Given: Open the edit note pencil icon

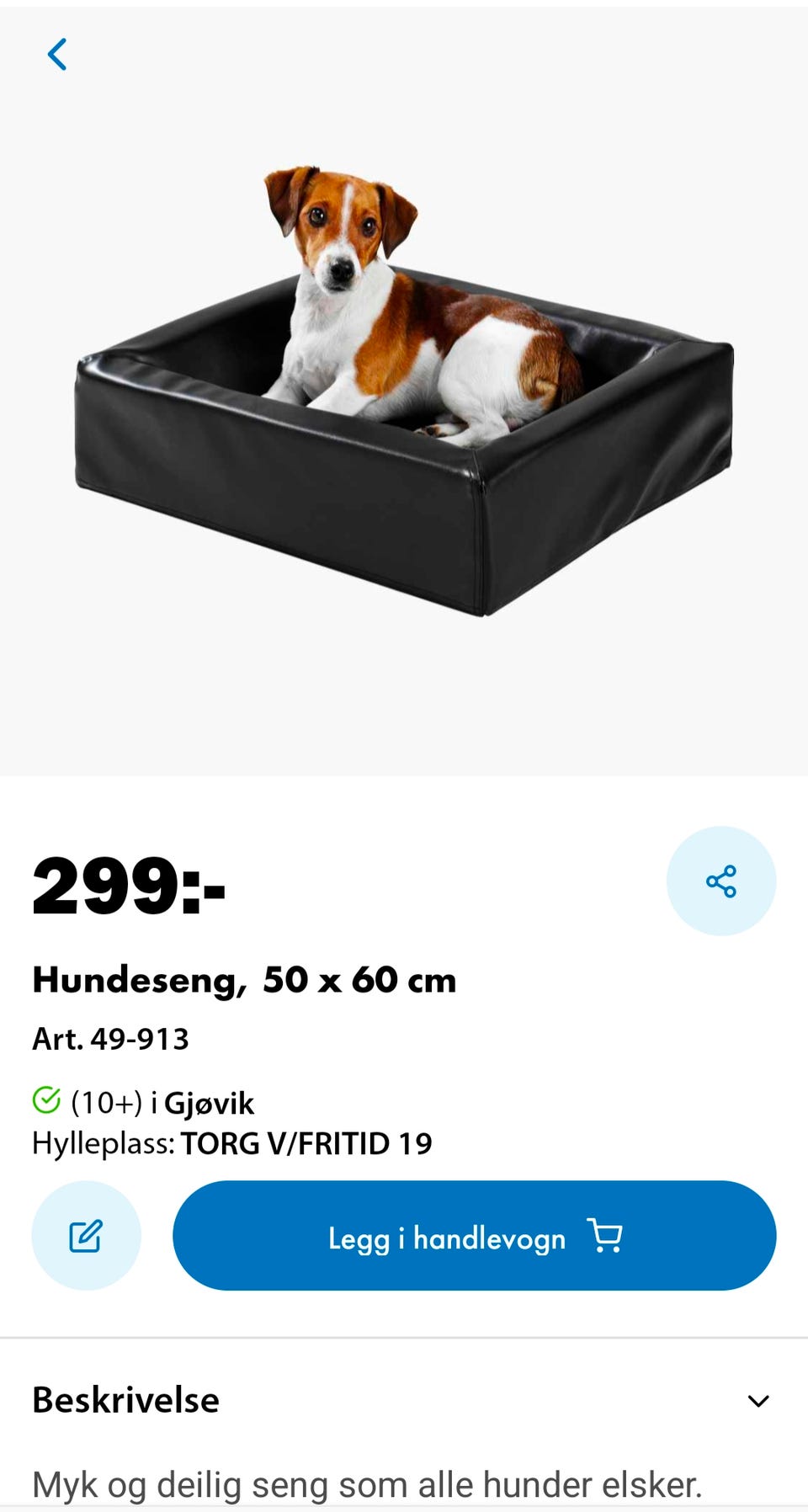Looking at the screenshot, I should coord(86,1235).
